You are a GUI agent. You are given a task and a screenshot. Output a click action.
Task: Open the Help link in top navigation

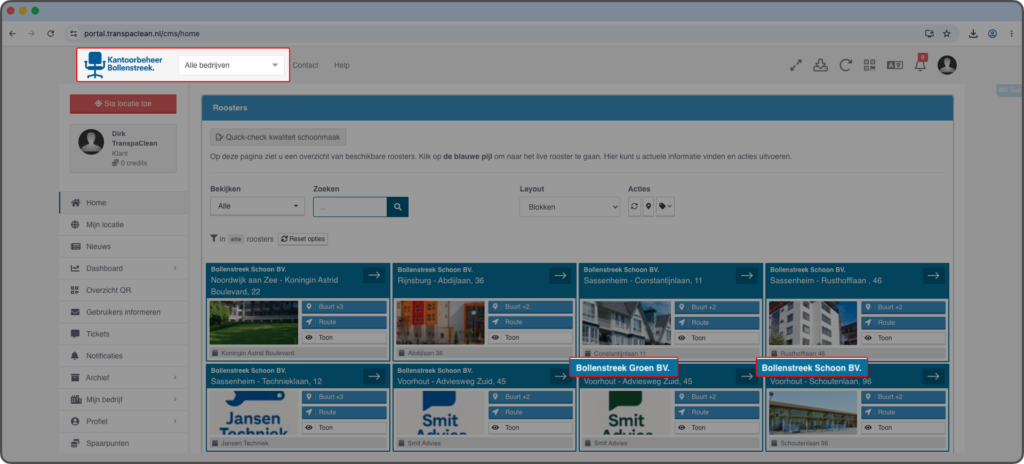[x=342, y=65]
